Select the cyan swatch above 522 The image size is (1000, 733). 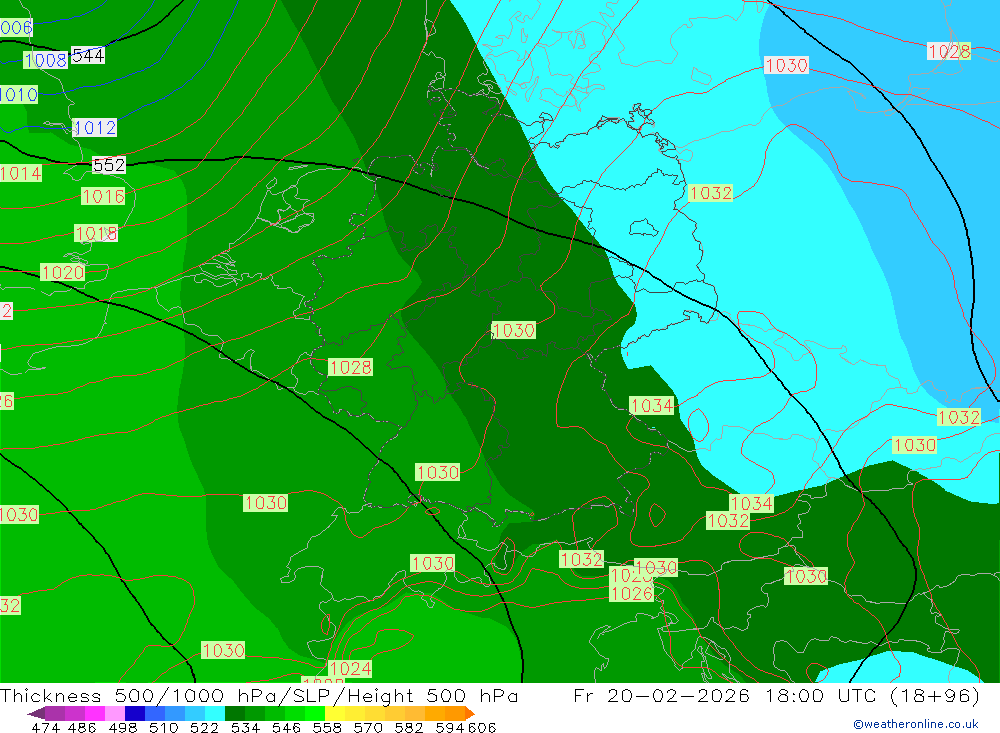215,713
